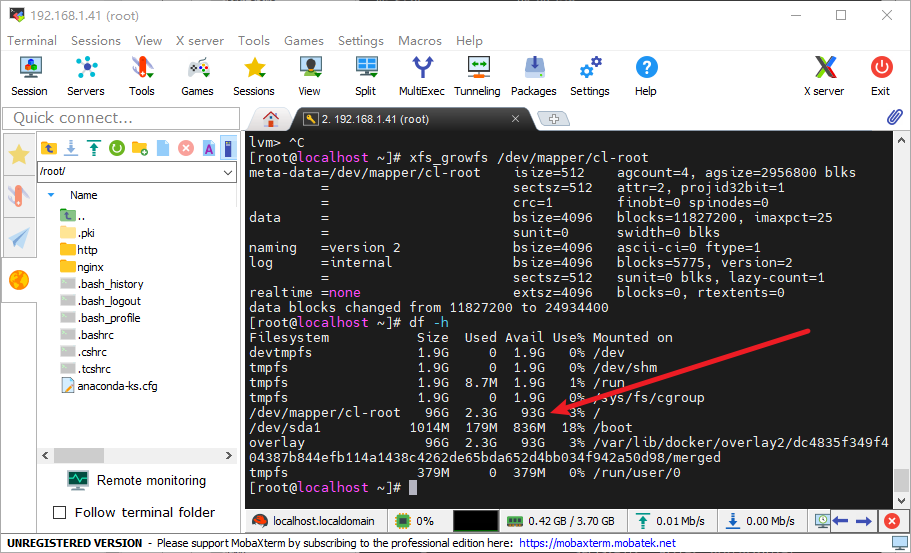Open the Tools toolbar button
Viewport: 911px width, 553px height.
(142, 76)
